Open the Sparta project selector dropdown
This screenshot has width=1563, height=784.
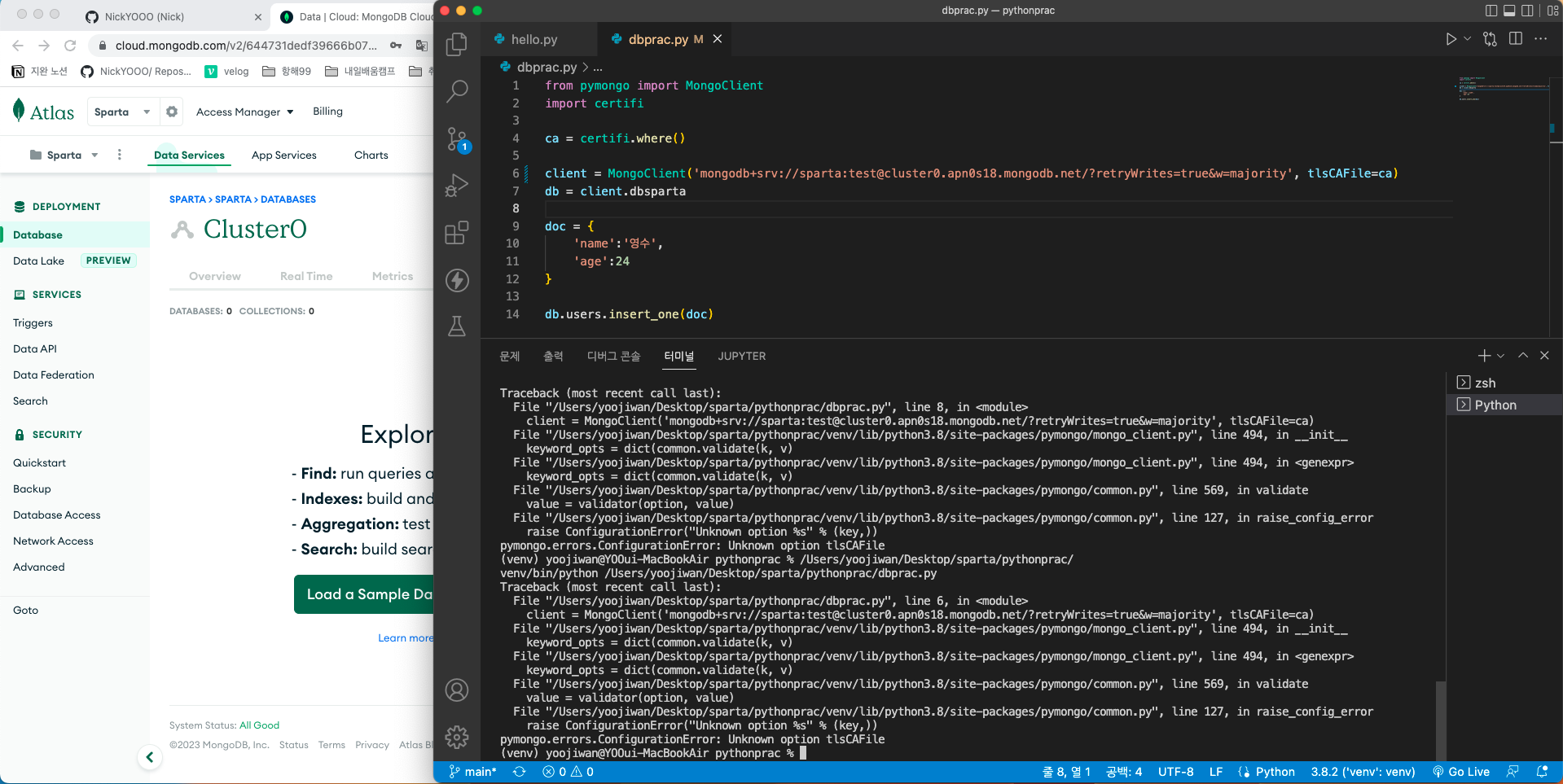tap(64, 155)
